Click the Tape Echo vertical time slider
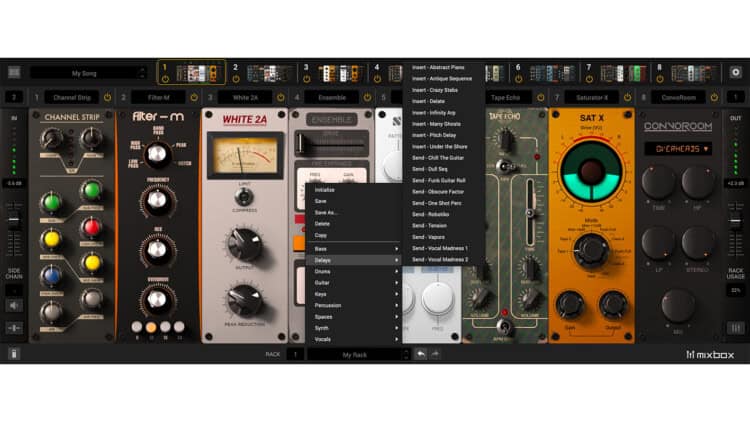 click(x=530, y=213)
